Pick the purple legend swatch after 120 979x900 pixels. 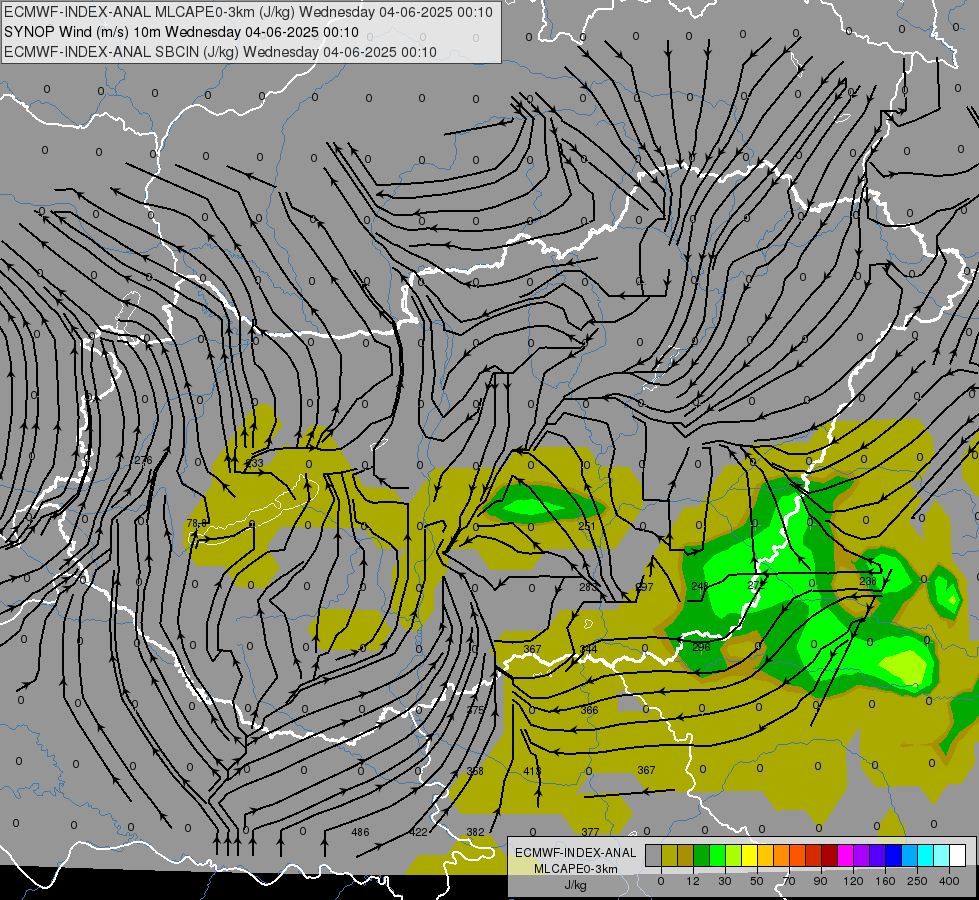click(x=862, y=856)
